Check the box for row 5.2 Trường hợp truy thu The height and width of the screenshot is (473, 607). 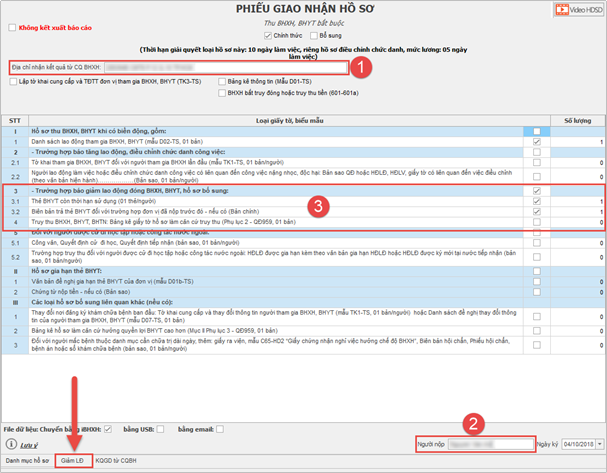click(x=537, y=257)
